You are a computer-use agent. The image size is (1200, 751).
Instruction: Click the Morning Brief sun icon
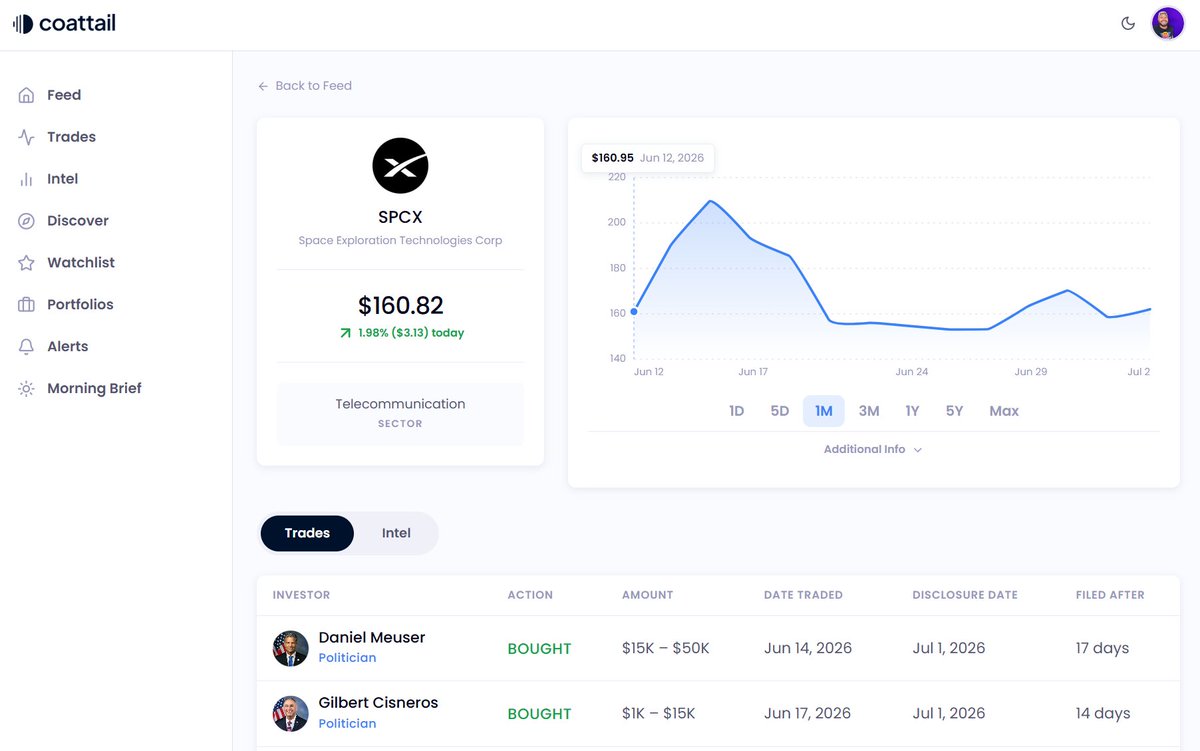point(26,389)
